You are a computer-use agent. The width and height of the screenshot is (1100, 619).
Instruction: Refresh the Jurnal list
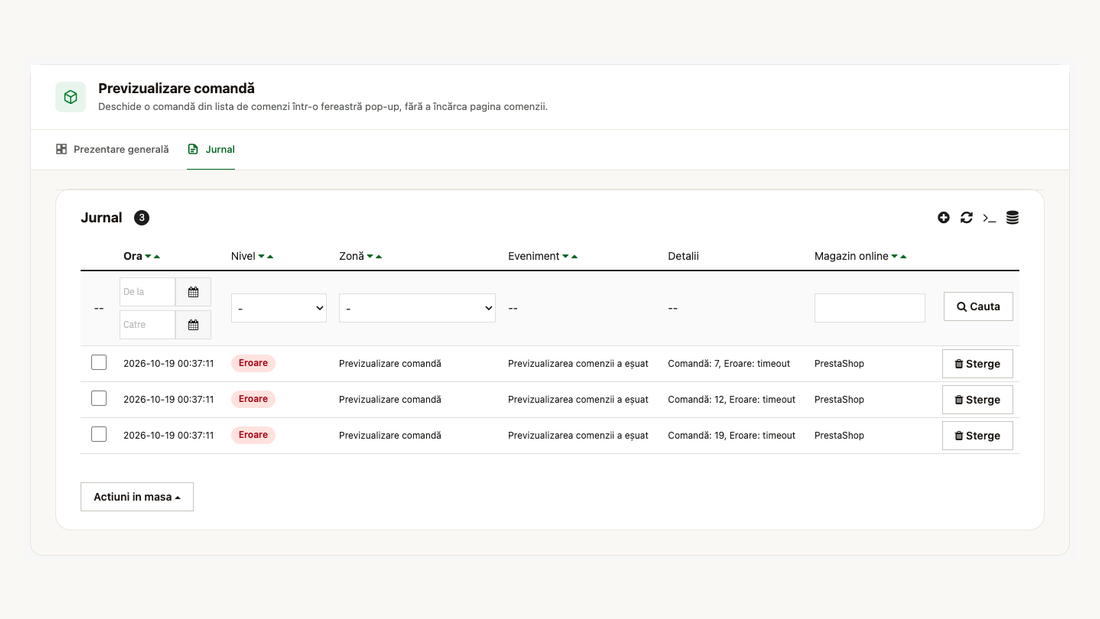click(967, 218)
